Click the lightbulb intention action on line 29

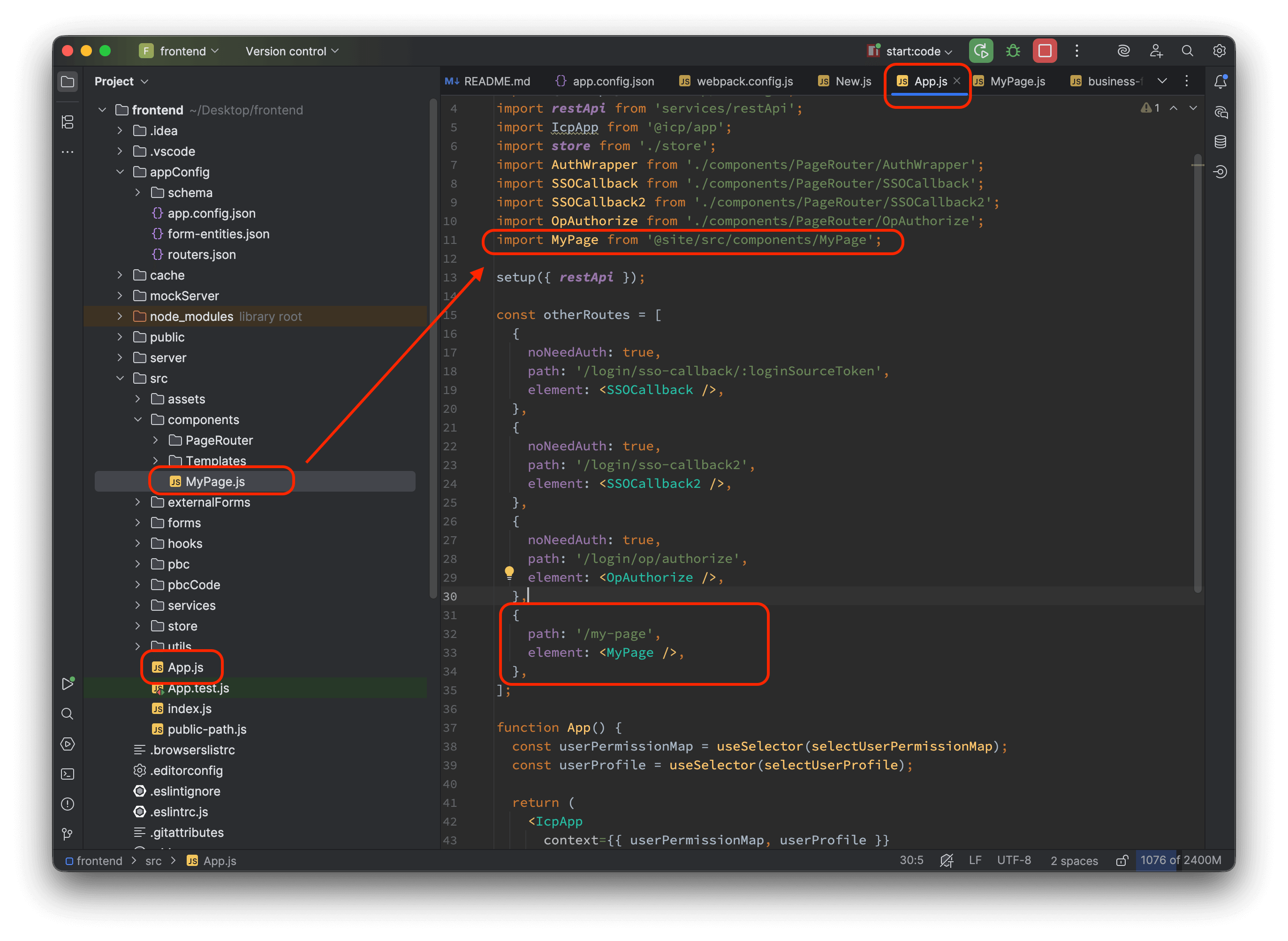click(509, 572)
